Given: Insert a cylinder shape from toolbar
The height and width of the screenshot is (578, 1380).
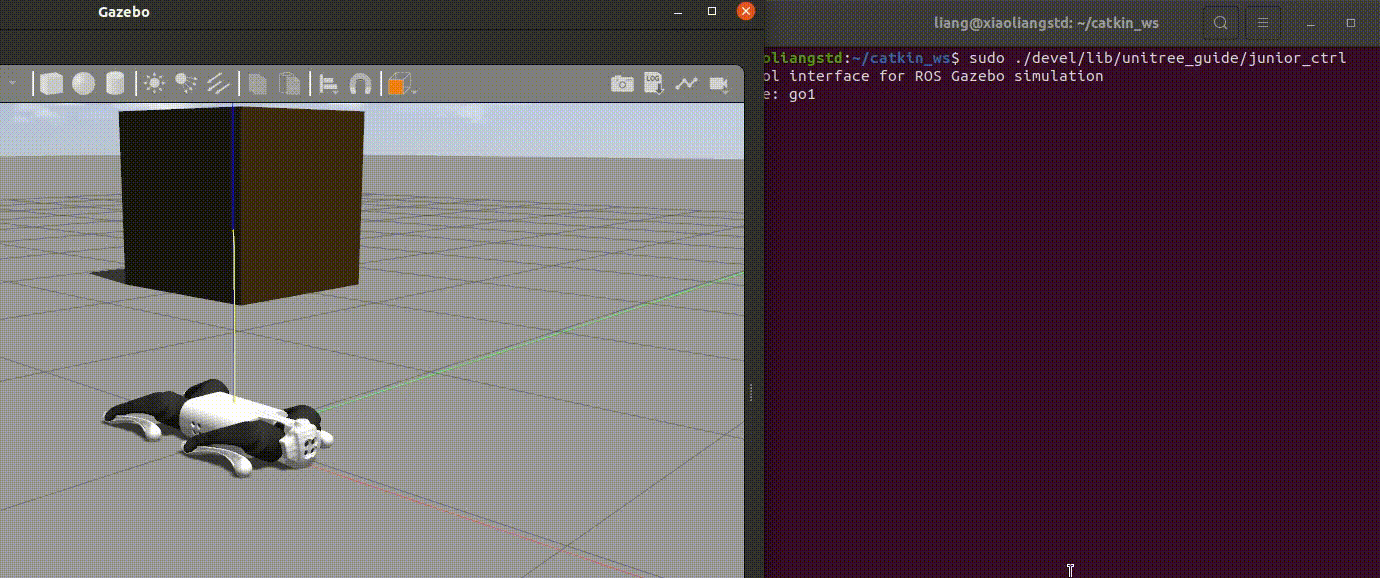Looking at the screenshot, I should [x=115, y=83].
